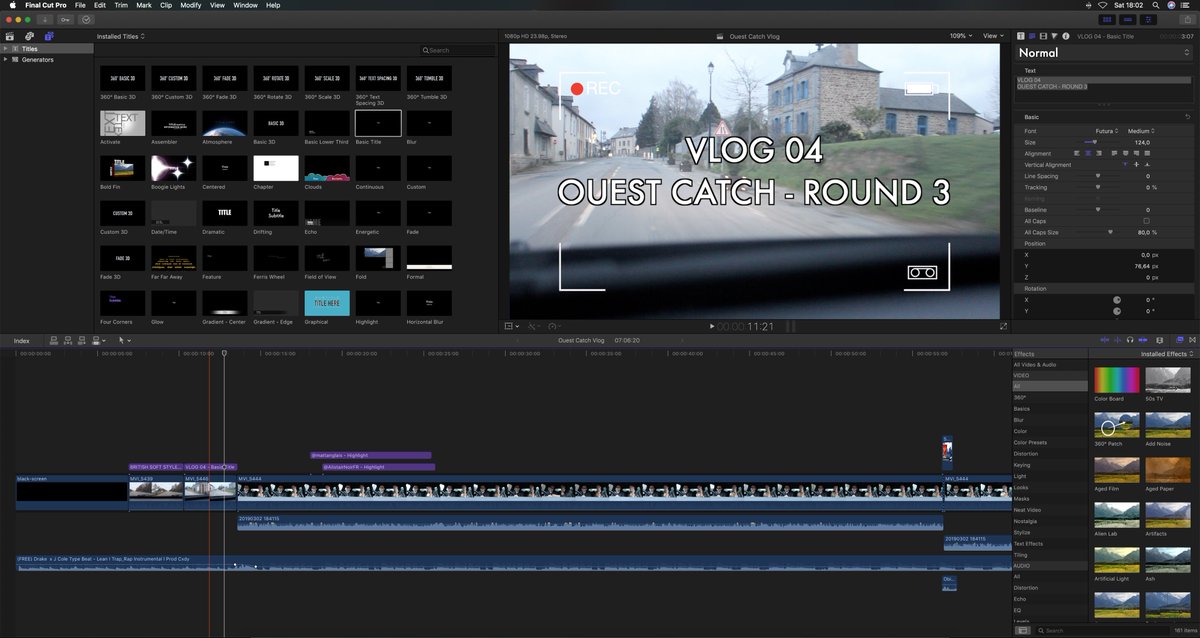
Task: Click the timeline Index button
Action: pyautogui.click(x=21, y=340)
